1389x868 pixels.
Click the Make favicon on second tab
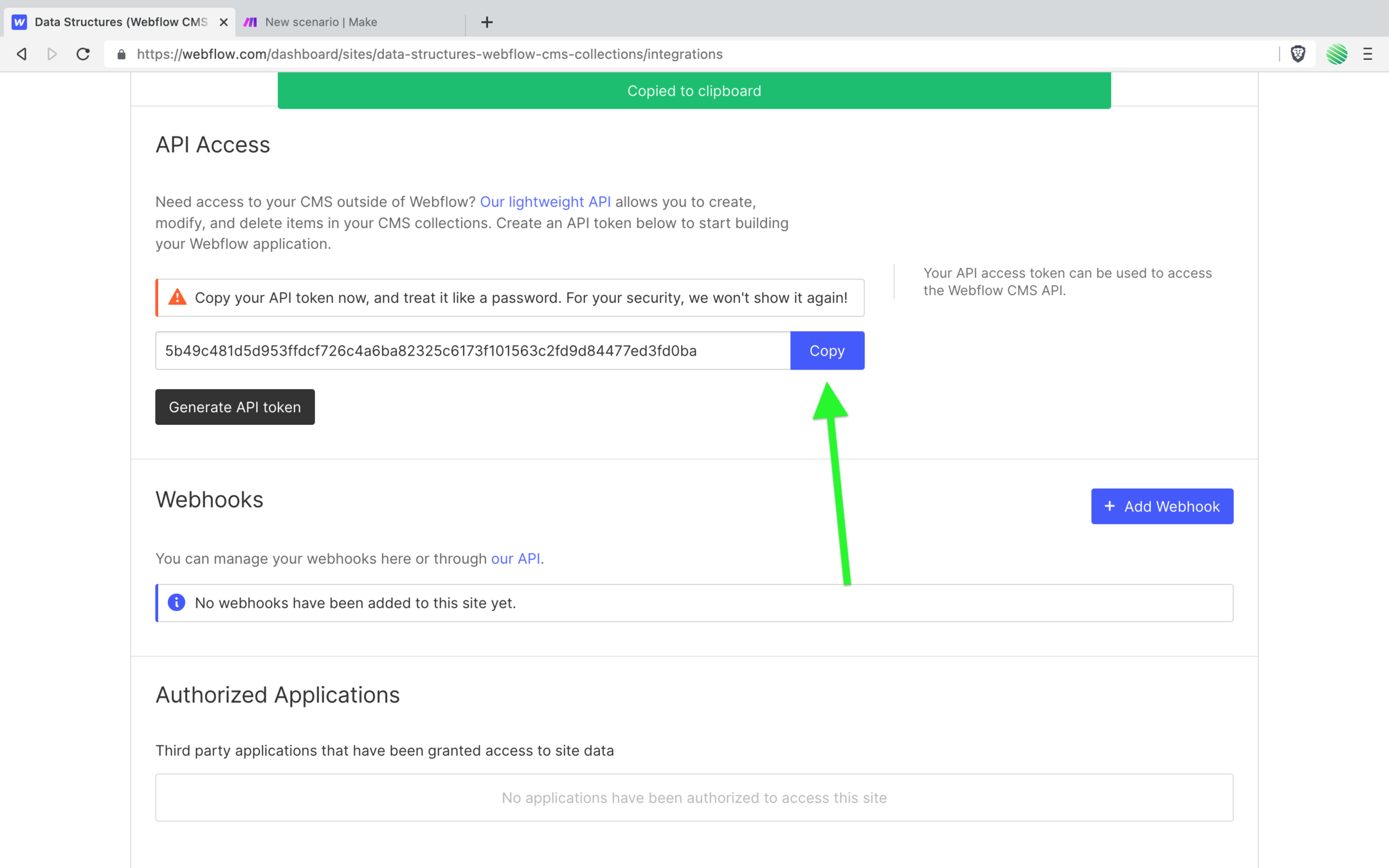coord(250,22)
